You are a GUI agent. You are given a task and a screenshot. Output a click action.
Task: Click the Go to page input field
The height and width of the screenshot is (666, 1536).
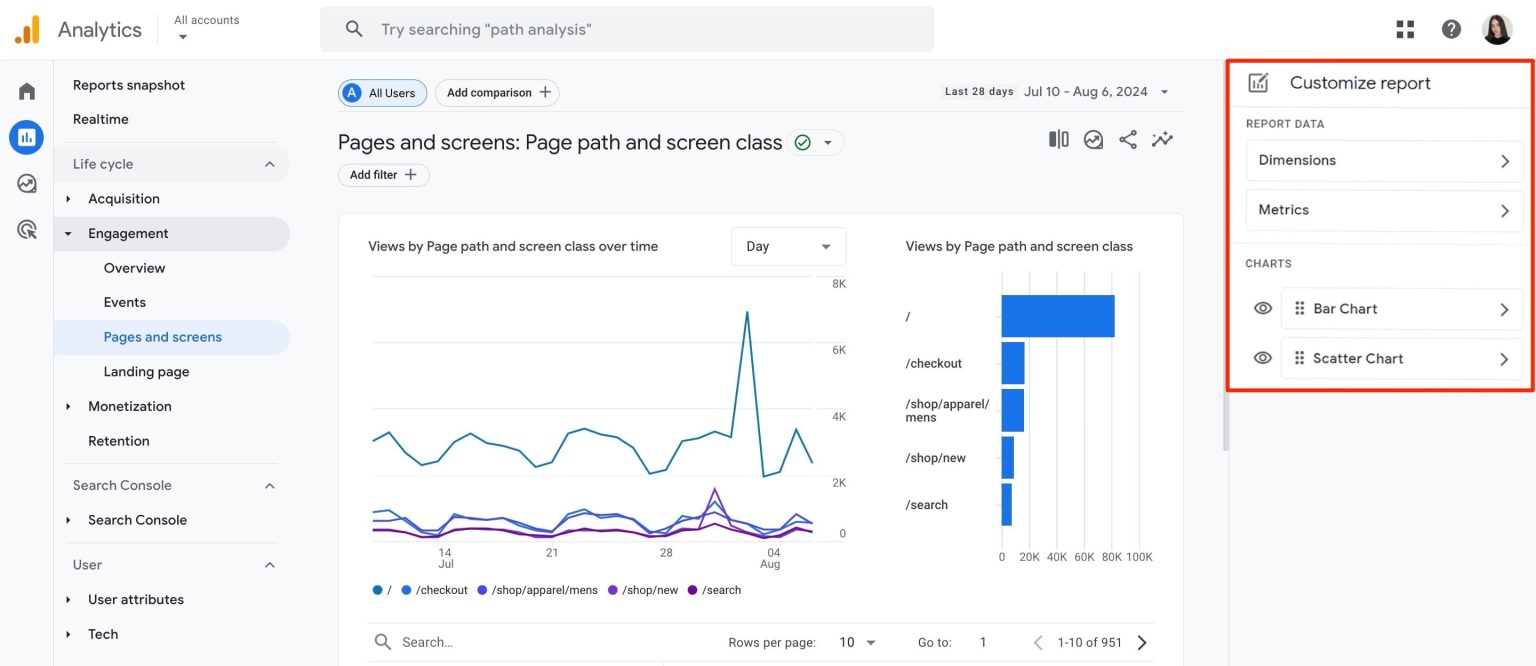pos(982,641)
